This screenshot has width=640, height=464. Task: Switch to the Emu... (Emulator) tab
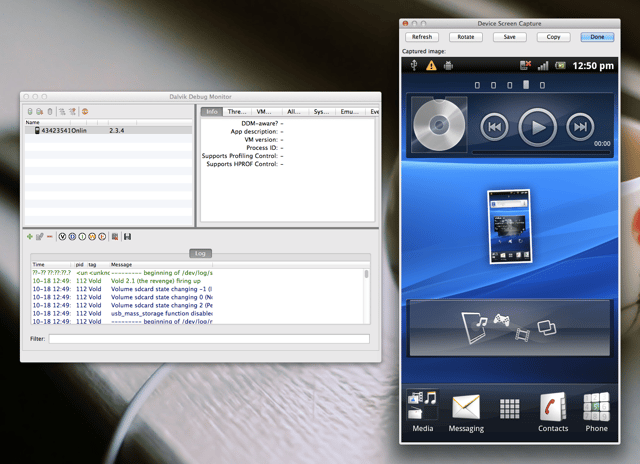(x=350, y=111)
